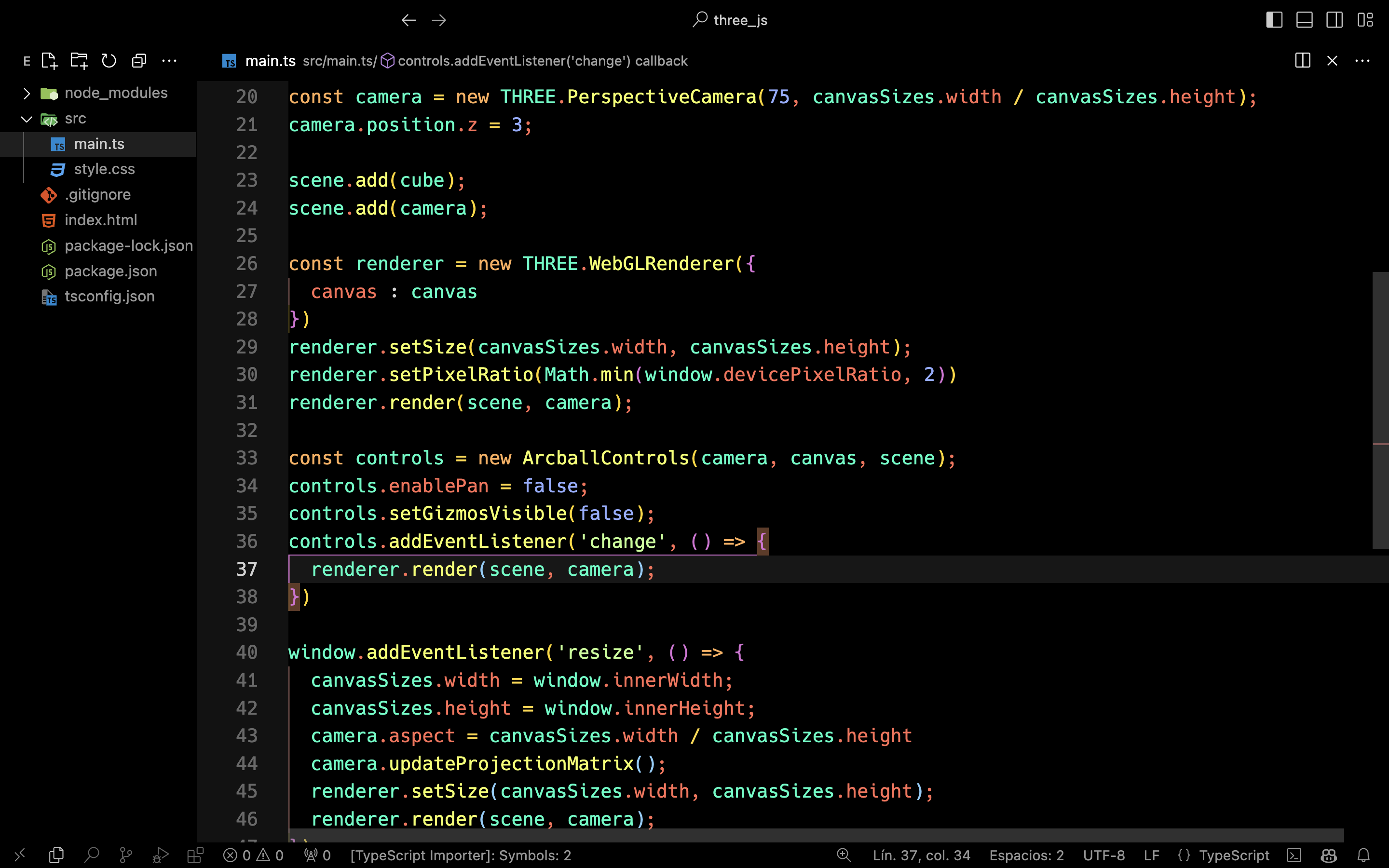Open Run and Debug view icon
This screenshot has height=868, width=1389.
160,855
